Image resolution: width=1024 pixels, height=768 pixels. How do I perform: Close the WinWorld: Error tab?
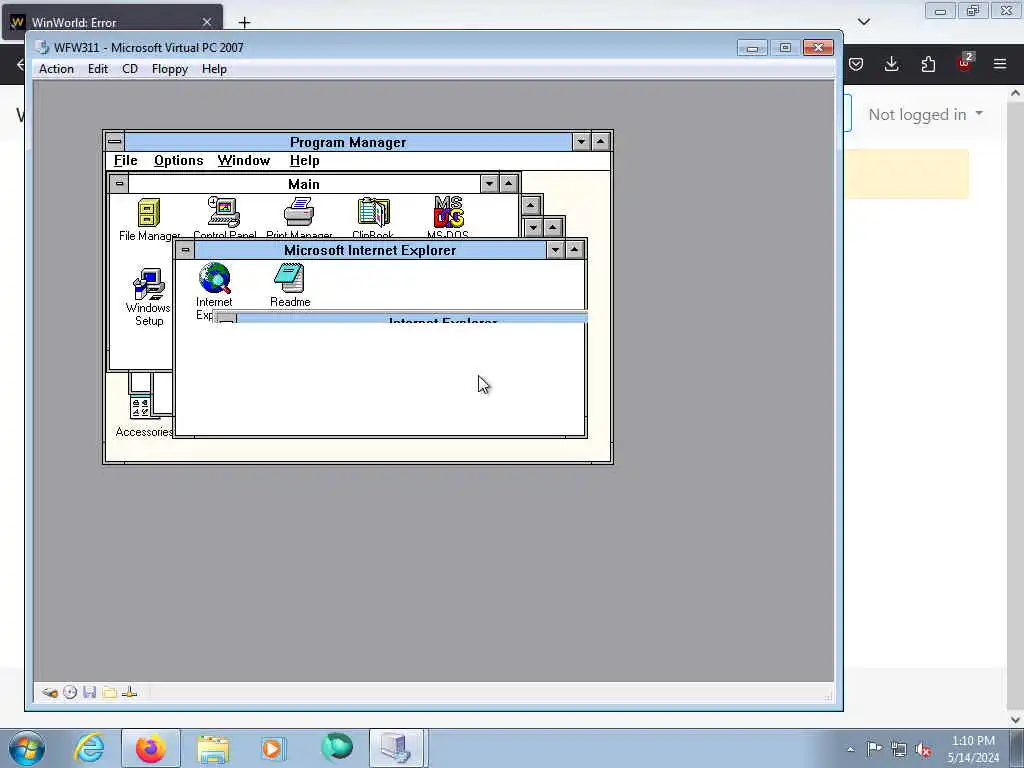[x=207, y=22]
